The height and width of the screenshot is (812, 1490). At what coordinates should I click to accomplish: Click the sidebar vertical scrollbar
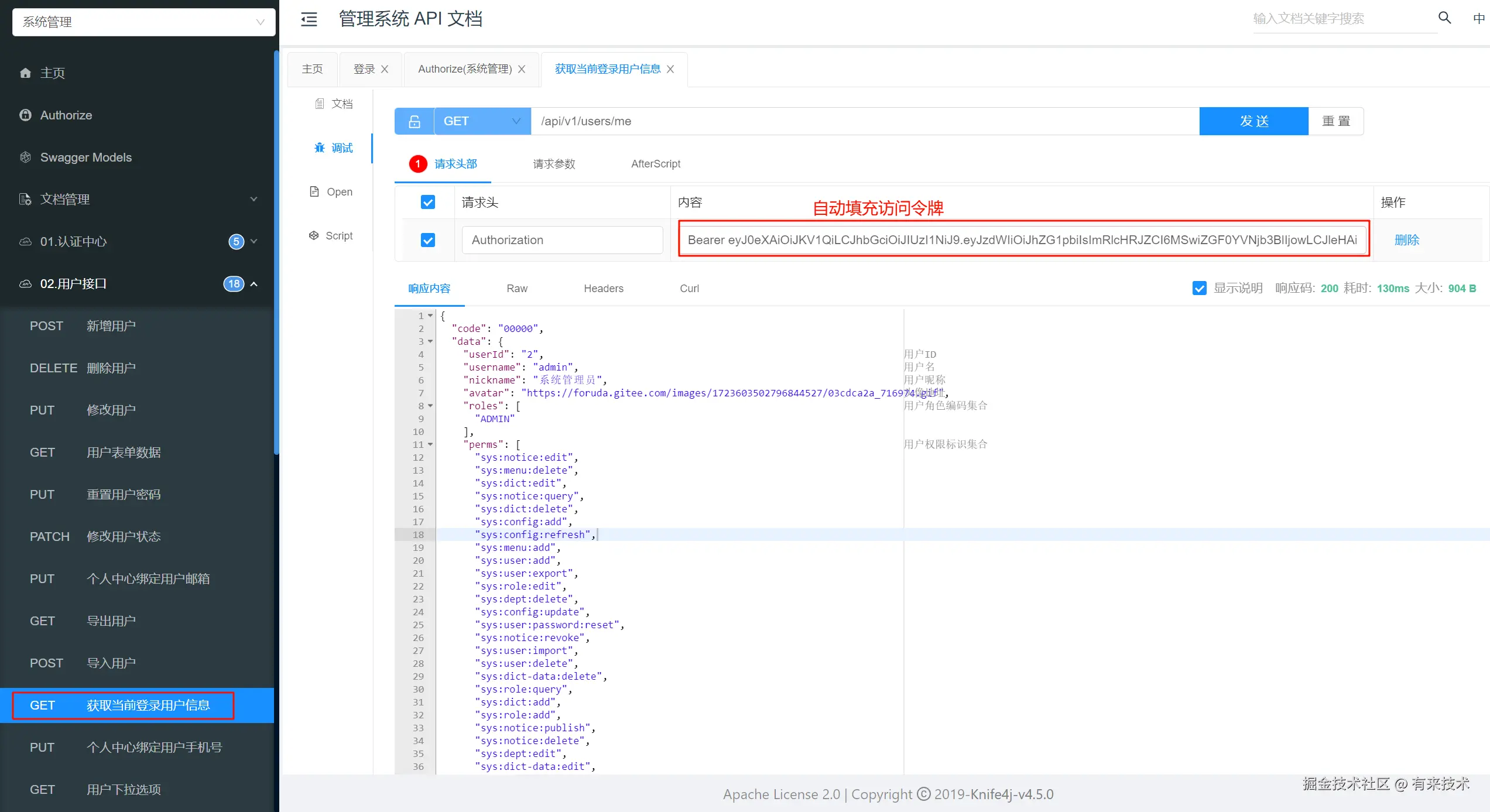pyautogui.click(x=276, y=252)
